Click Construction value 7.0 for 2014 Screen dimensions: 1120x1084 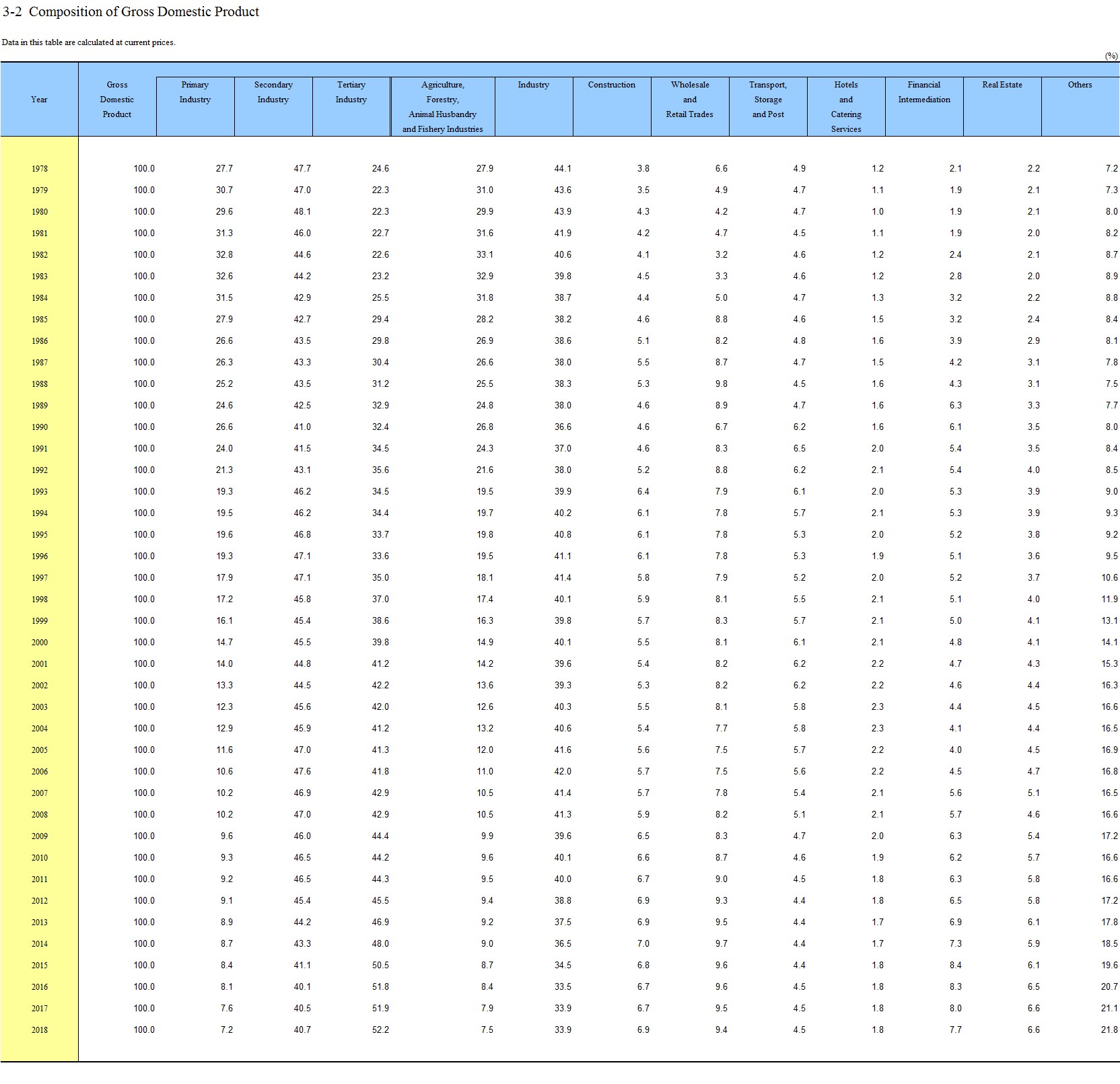(x=643, y=944)
